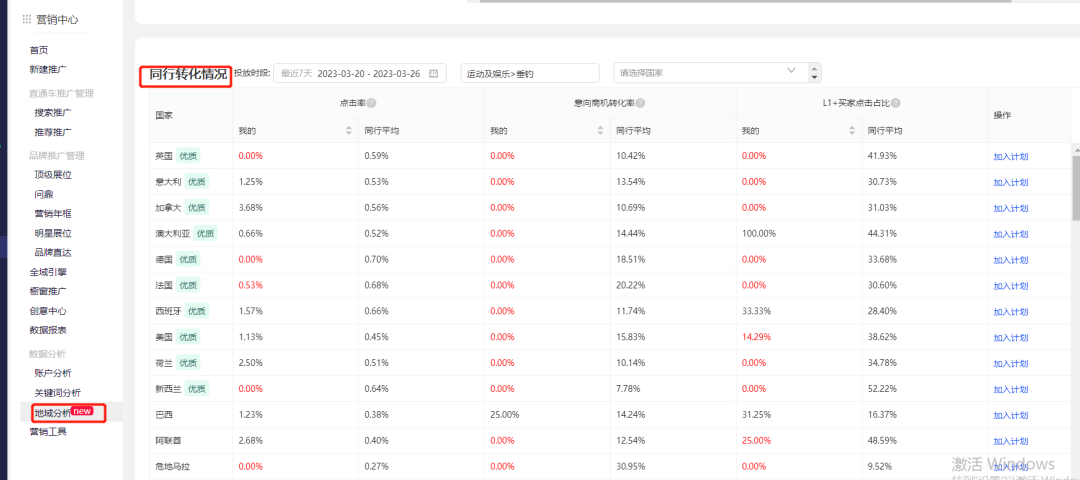Open 账户分析 in sidebar
This screenshot has height=480, width=1080.
pos(53,373)
